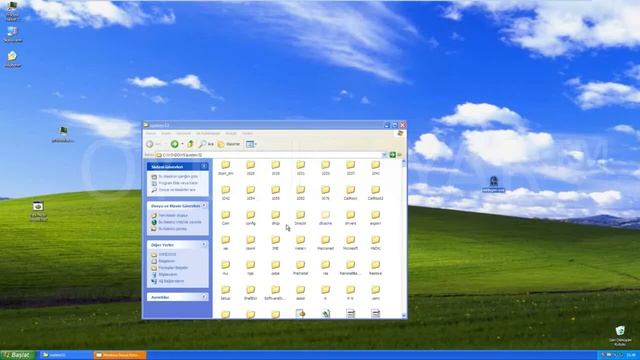This screenshot has width=640, height=360.
Task: Click the orange taskbar window button
Action: pos(120,355)
